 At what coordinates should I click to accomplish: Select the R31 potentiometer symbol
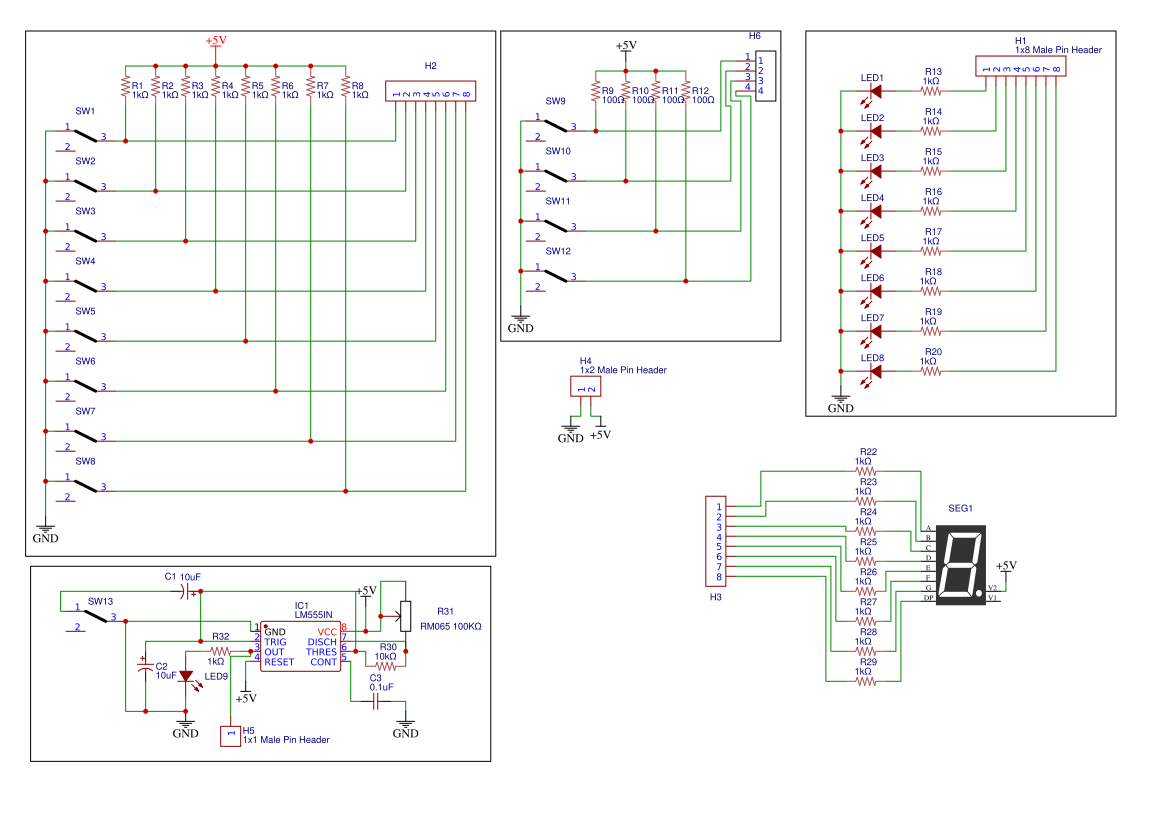click(x=405, y=617)
